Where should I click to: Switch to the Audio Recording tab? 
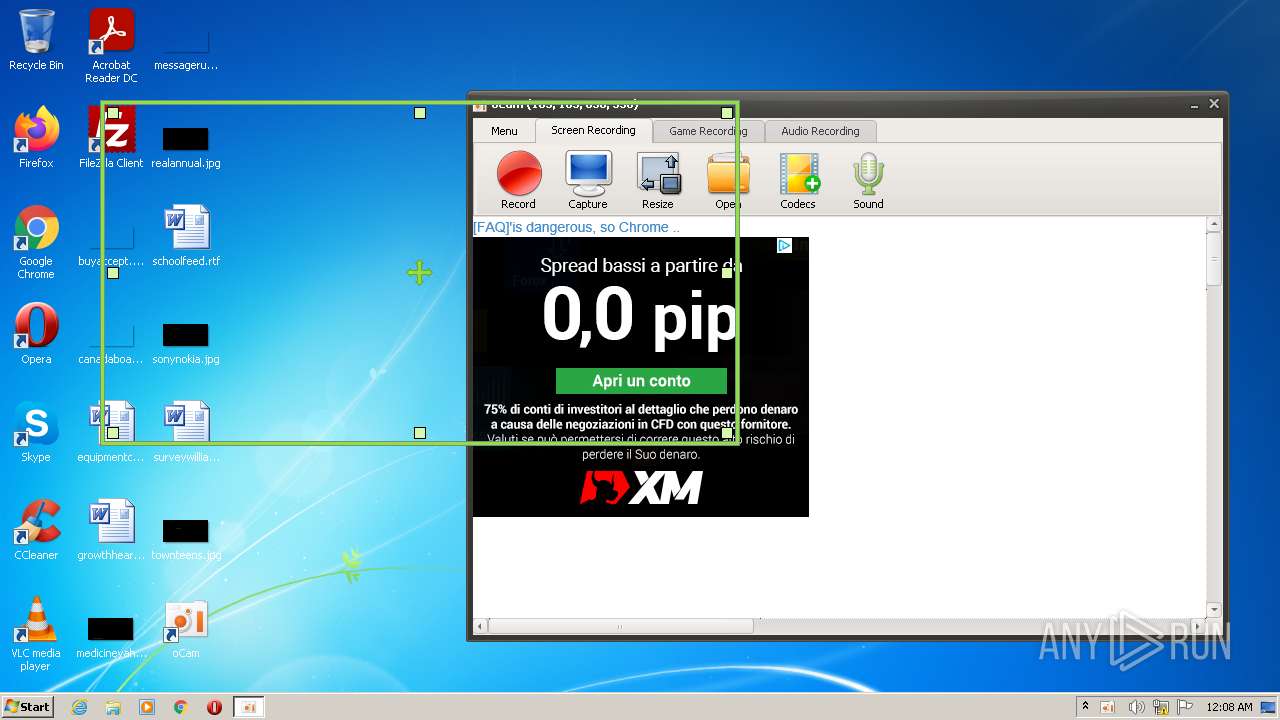coord(820,131)
